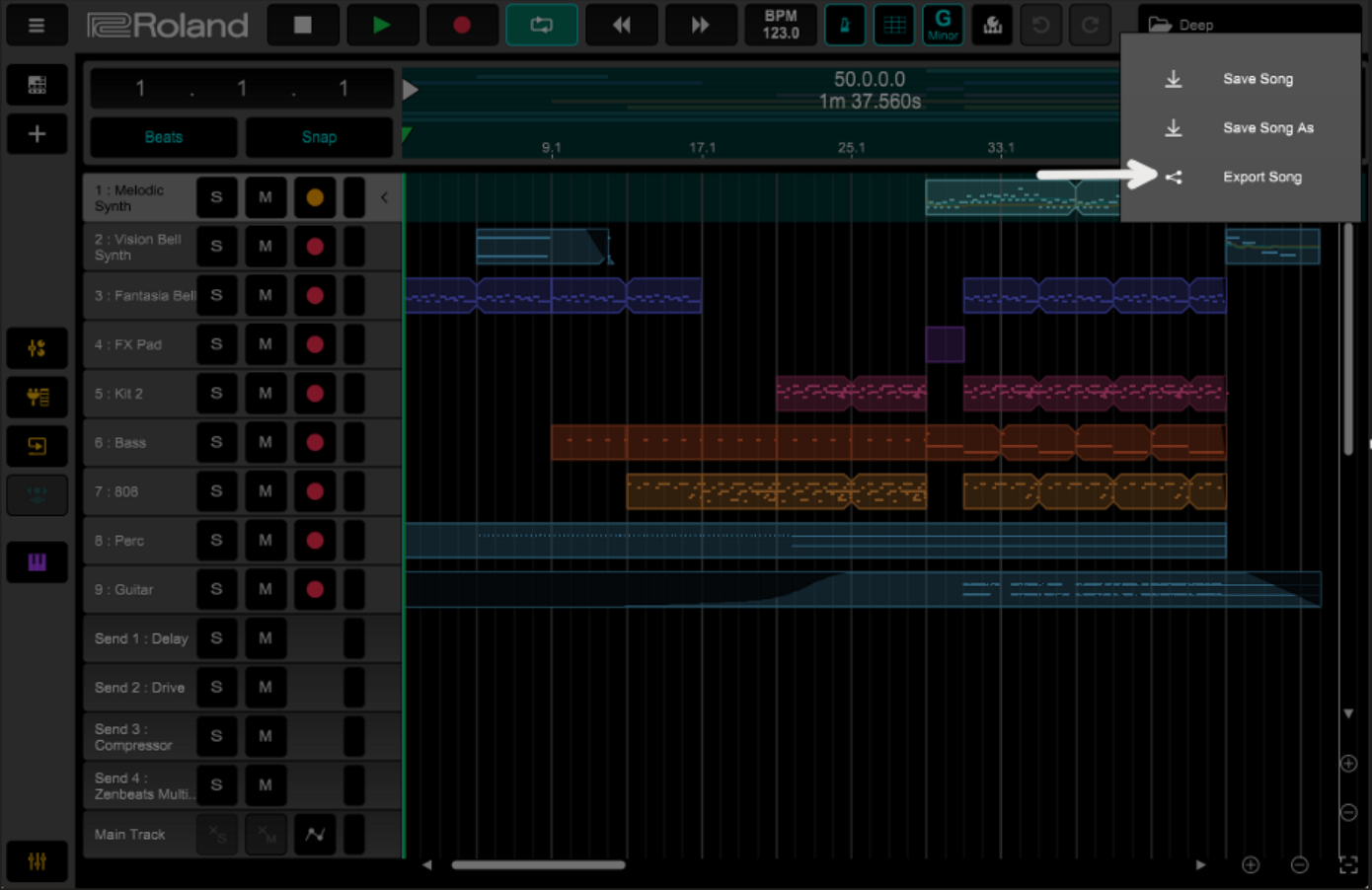Start playback with the green play button
The height and width of the screenshot is (890, 1372).
382,25
